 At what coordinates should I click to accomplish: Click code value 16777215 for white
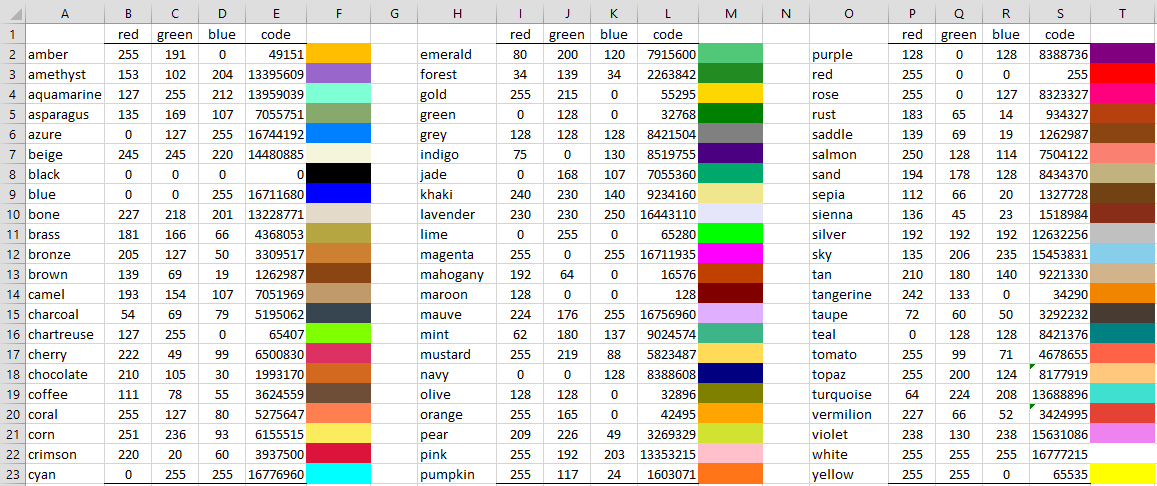1060,454
